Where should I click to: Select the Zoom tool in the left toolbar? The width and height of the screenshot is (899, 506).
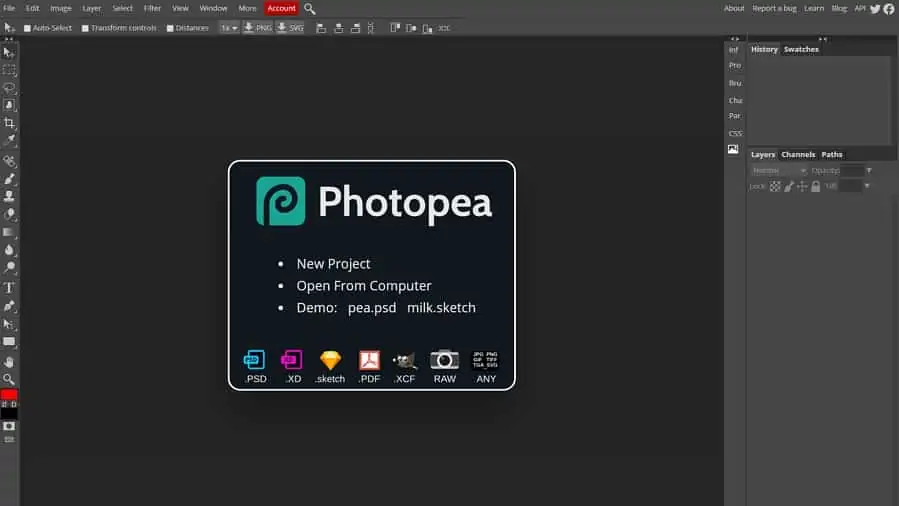tap(9, 379)
